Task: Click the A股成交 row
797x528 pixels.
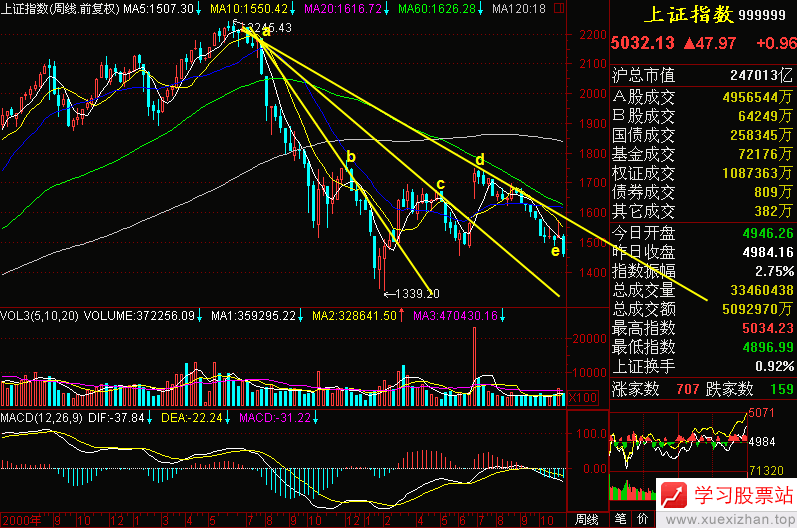Action: tap(702, 97)
